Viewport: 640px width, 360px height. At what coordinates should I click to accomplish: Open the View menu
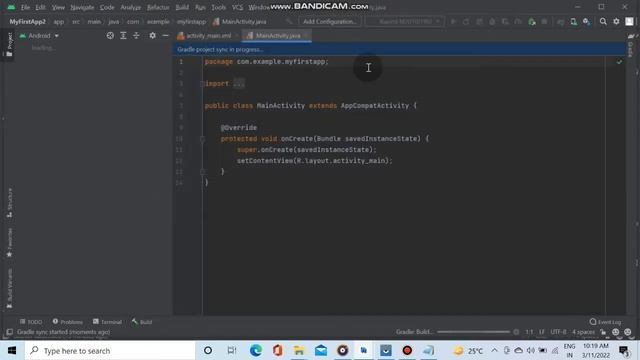pyautogui.click(x=58, y=7)
